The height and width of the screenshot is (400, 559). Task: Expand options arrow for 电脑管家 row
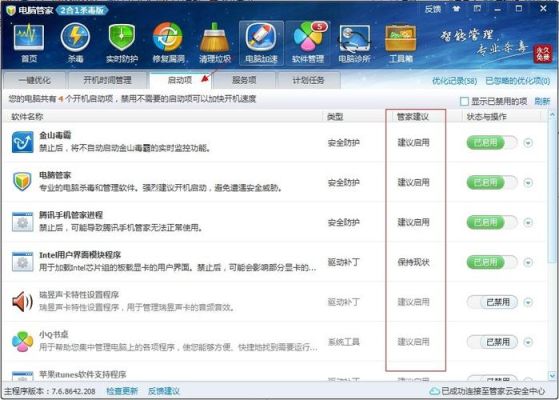click(x=528, y=183)
